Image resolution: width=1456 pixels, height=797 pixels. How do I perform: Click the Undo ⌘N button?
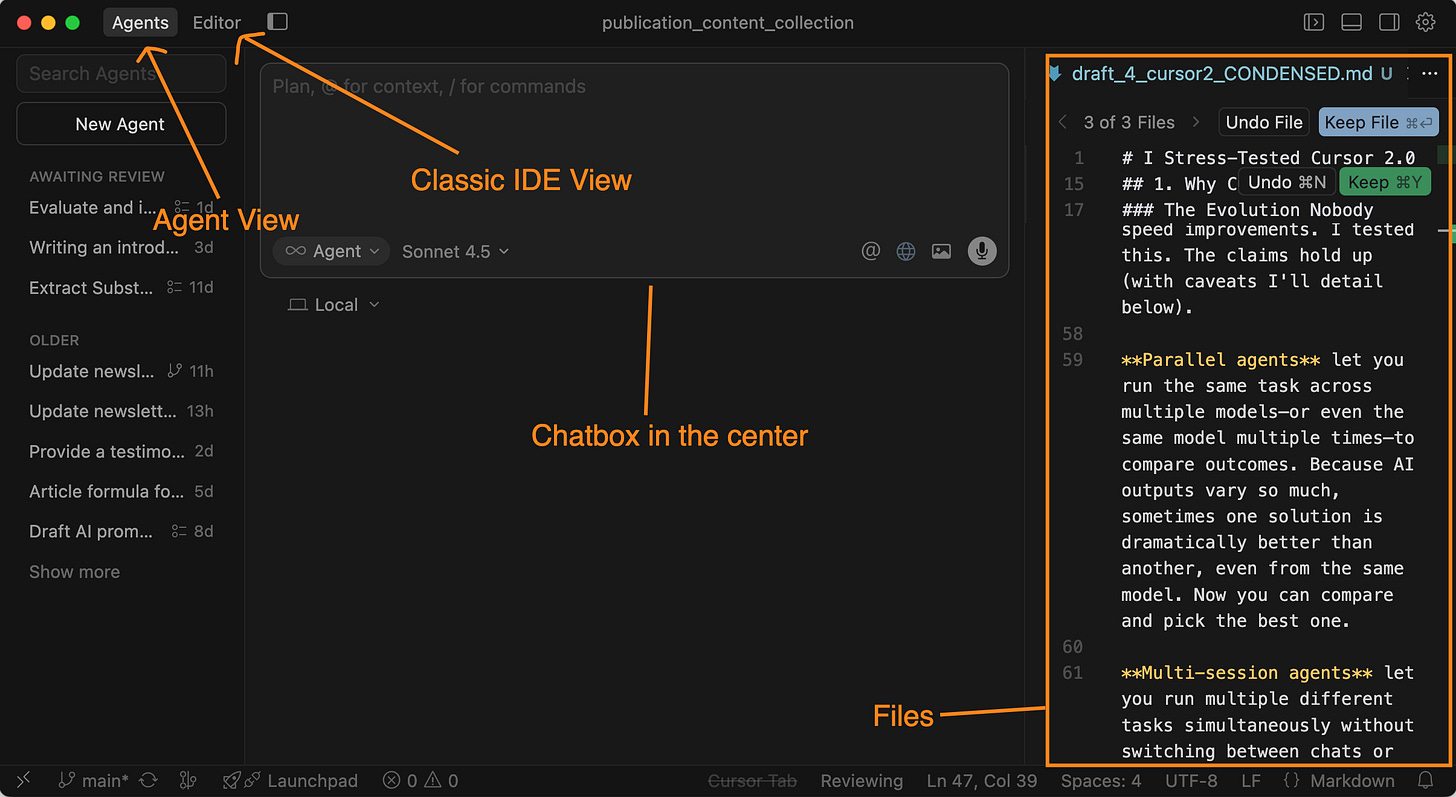tap(1287, 182)
